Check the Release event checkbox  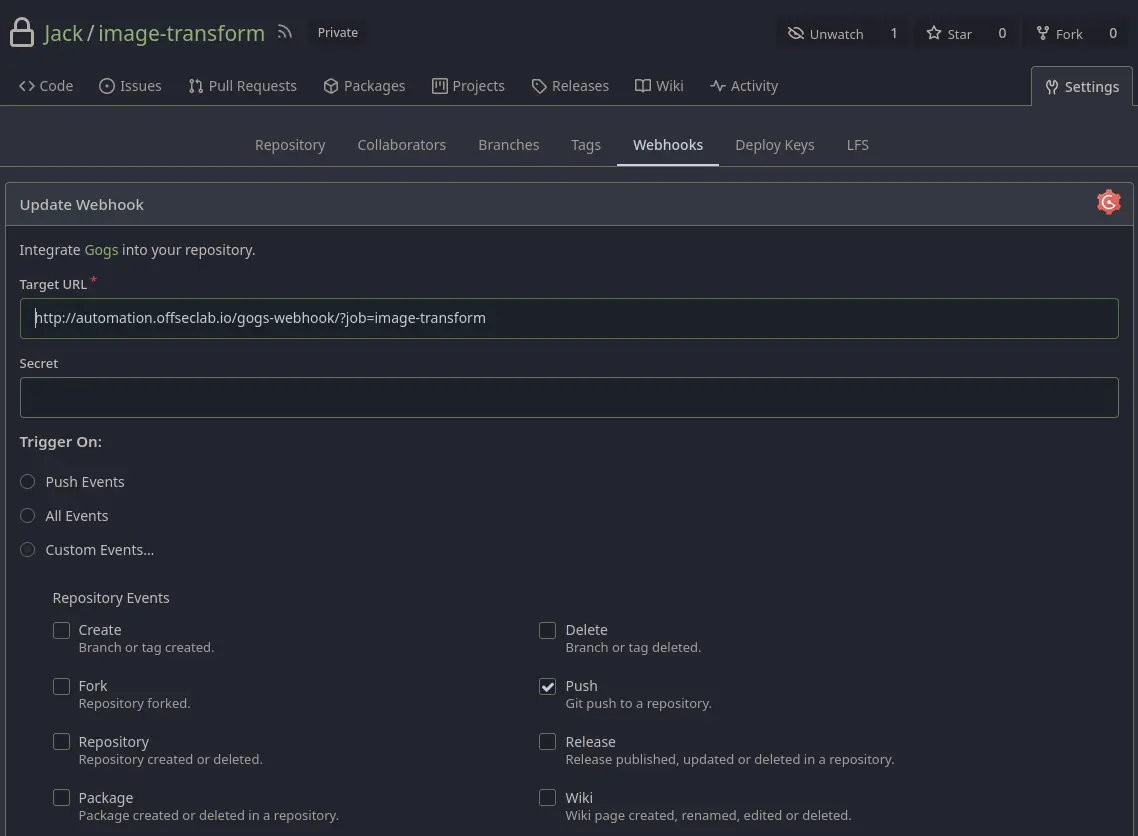click(x=548, y=742)
